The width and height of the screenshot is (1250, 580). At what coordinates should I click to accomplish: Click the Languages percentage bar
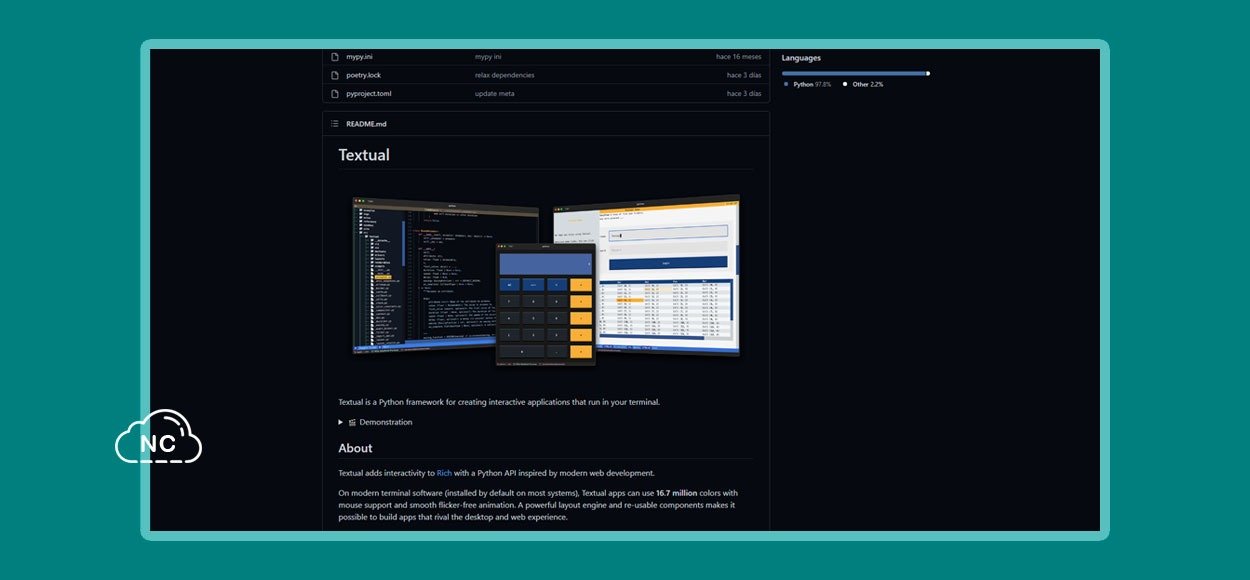[855, 73]
